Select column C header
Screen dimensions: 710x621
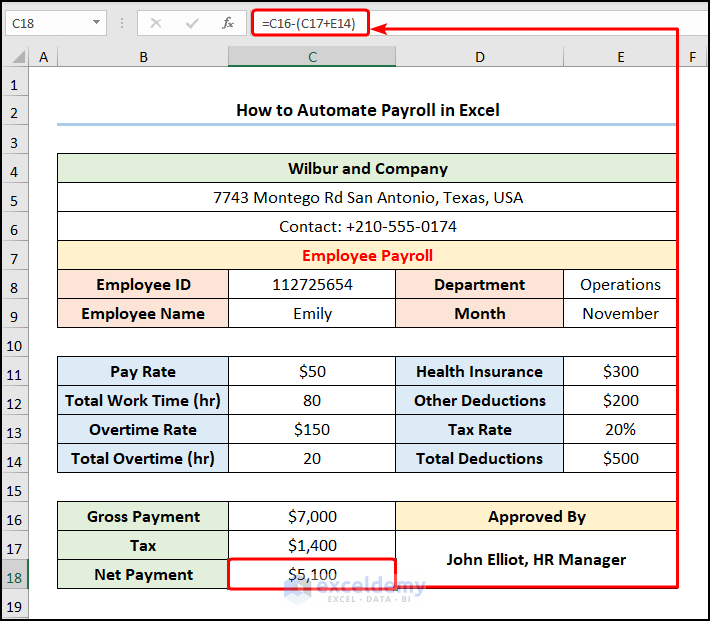(x=312, y=58)
